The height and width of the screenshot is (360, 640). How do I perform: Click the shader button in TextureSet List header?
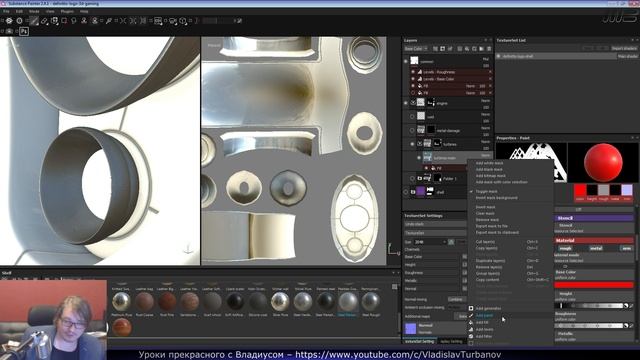pyautogui.click(x=624, y=48)
